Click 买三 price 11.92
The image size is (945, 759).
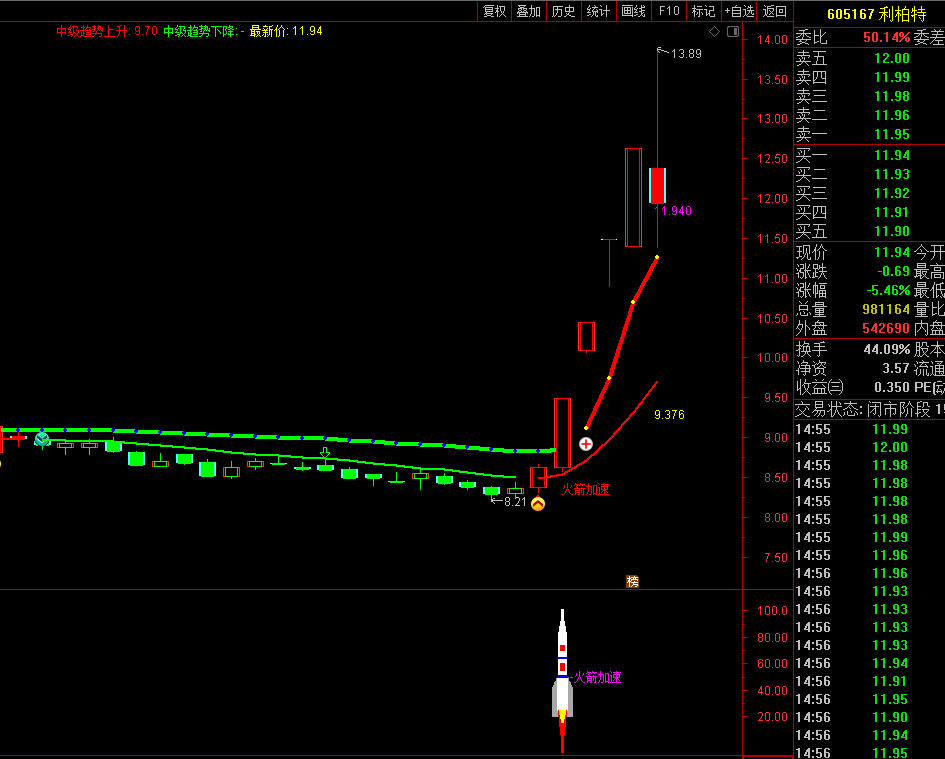pyautogui.click(x=891, y=194)
